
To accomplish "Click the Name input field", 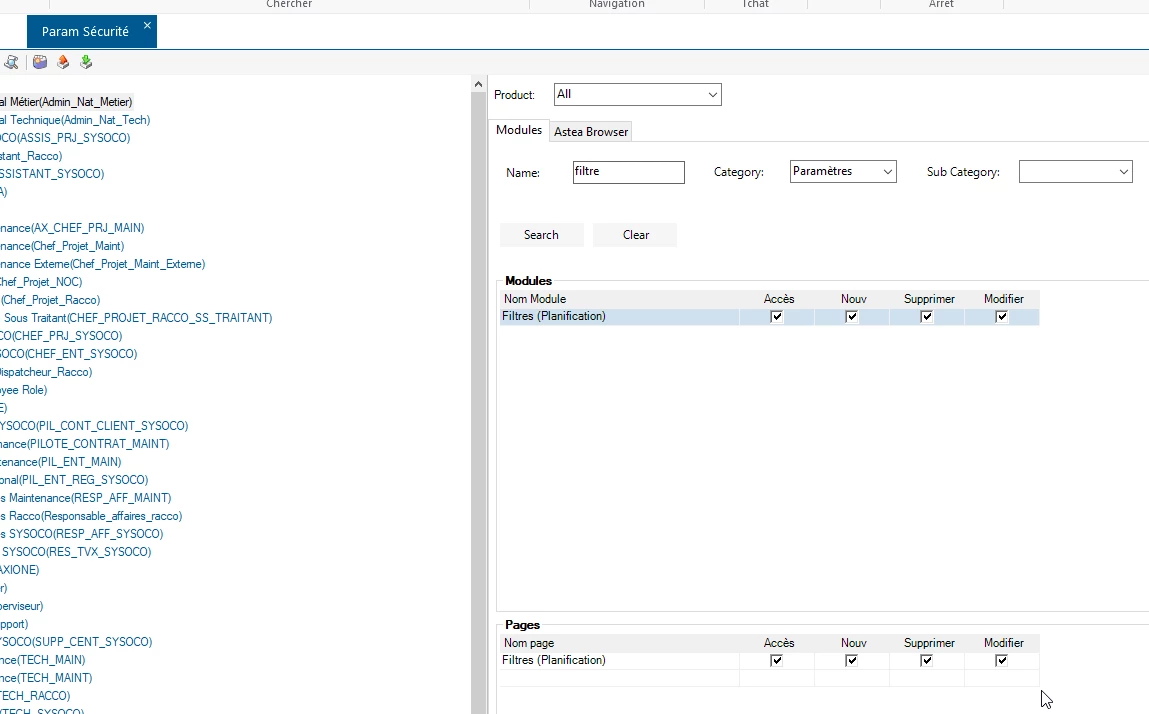I will pos(628,172).
